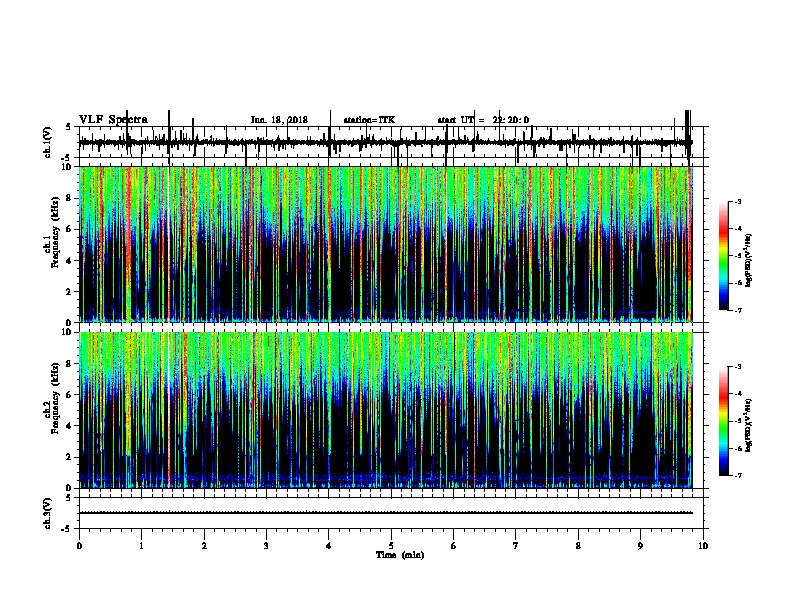Click the "start UT = 22:20:0" header text

tap(483, 120)
